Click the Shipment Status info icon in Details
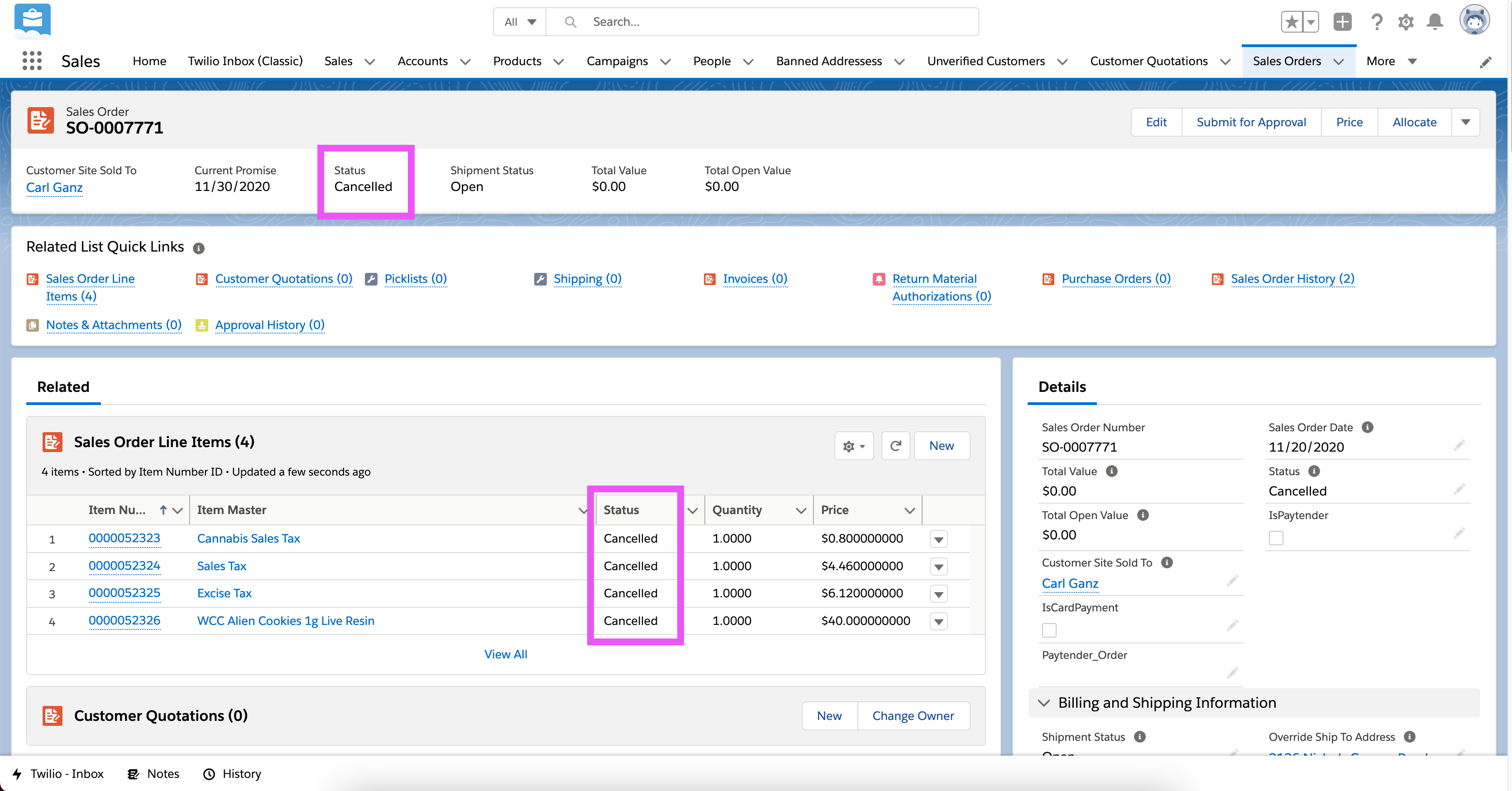Image resolution: width=1512 pixels, height=791 pixels. 1139,737
